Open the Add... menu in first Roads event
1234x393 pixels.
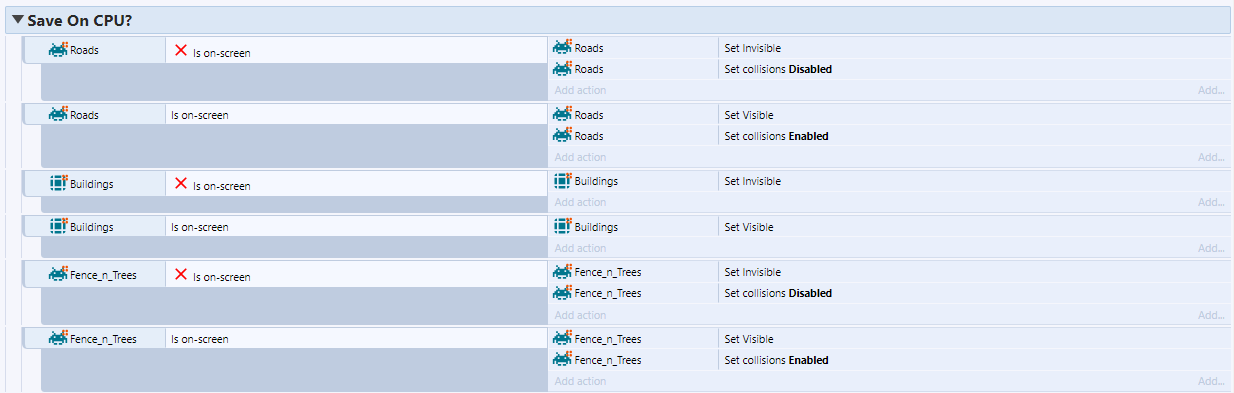[1211, 90]
